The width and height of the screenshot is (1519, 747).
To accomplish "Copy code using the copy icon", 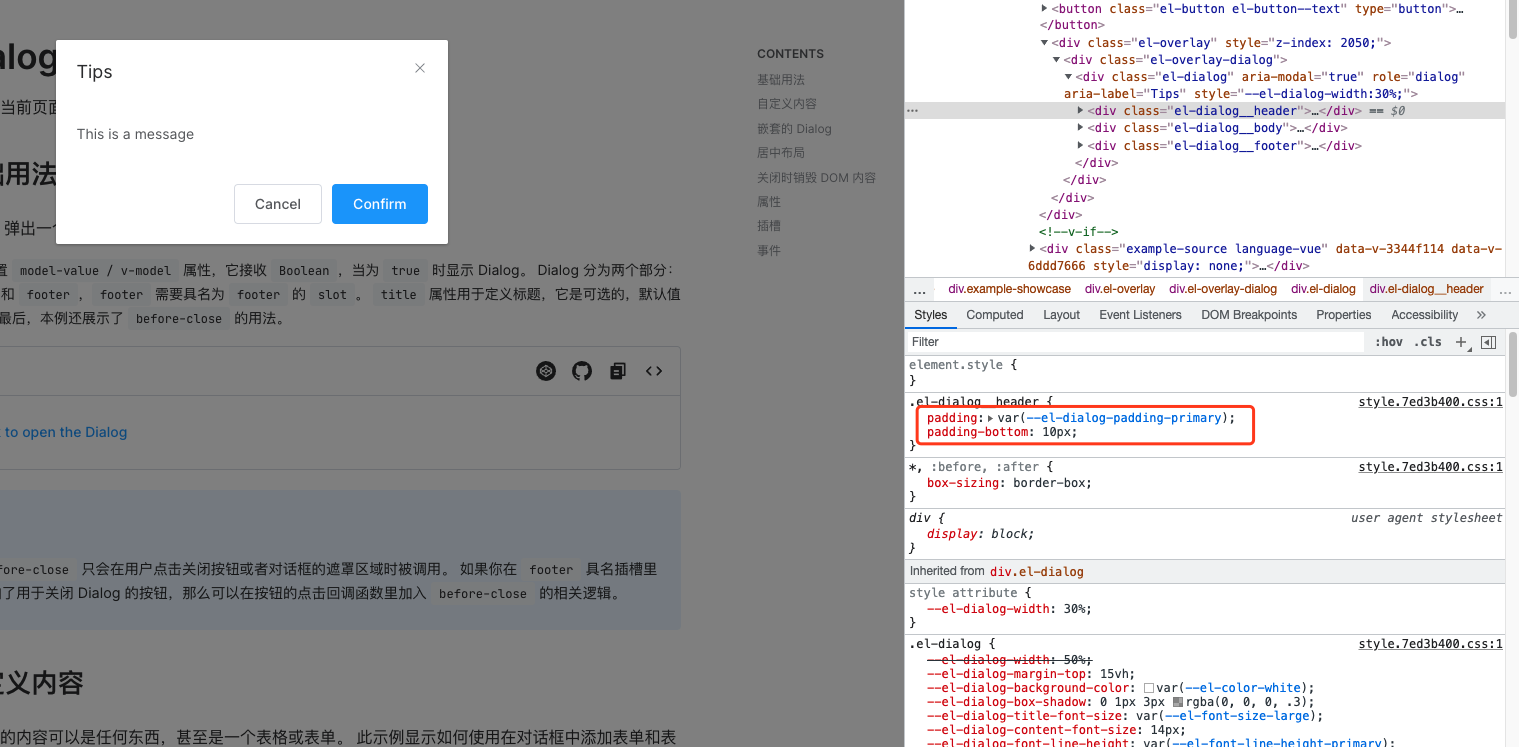I will [x=618, y=371].
